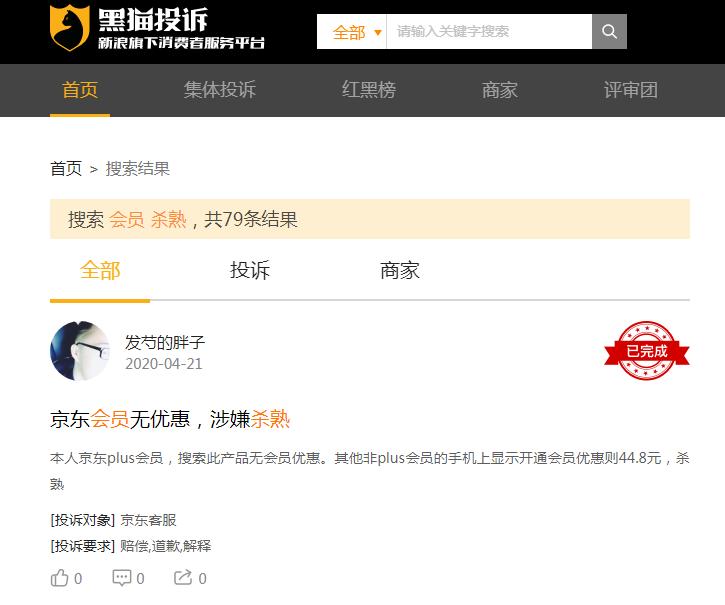
Task: Click the 共79条结果 search summary
Action: tap(251, 219)
